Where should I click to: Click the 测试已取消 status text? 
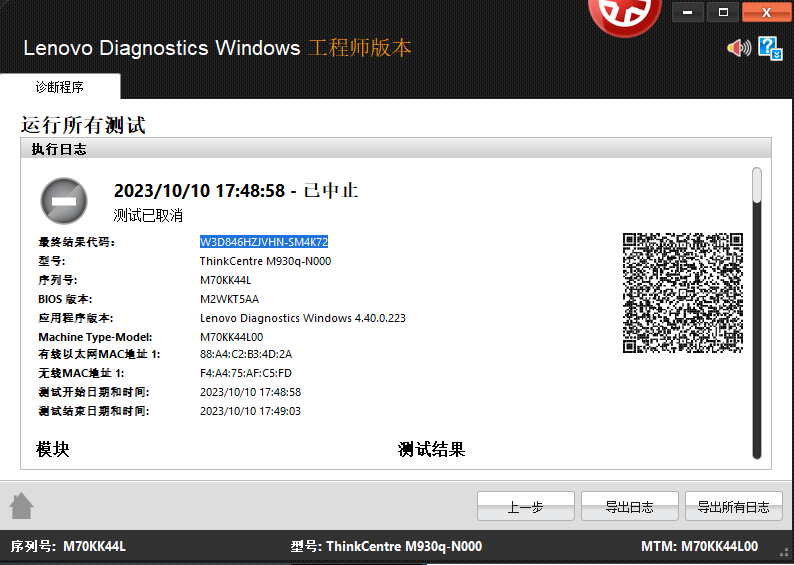tap(148, 215)
